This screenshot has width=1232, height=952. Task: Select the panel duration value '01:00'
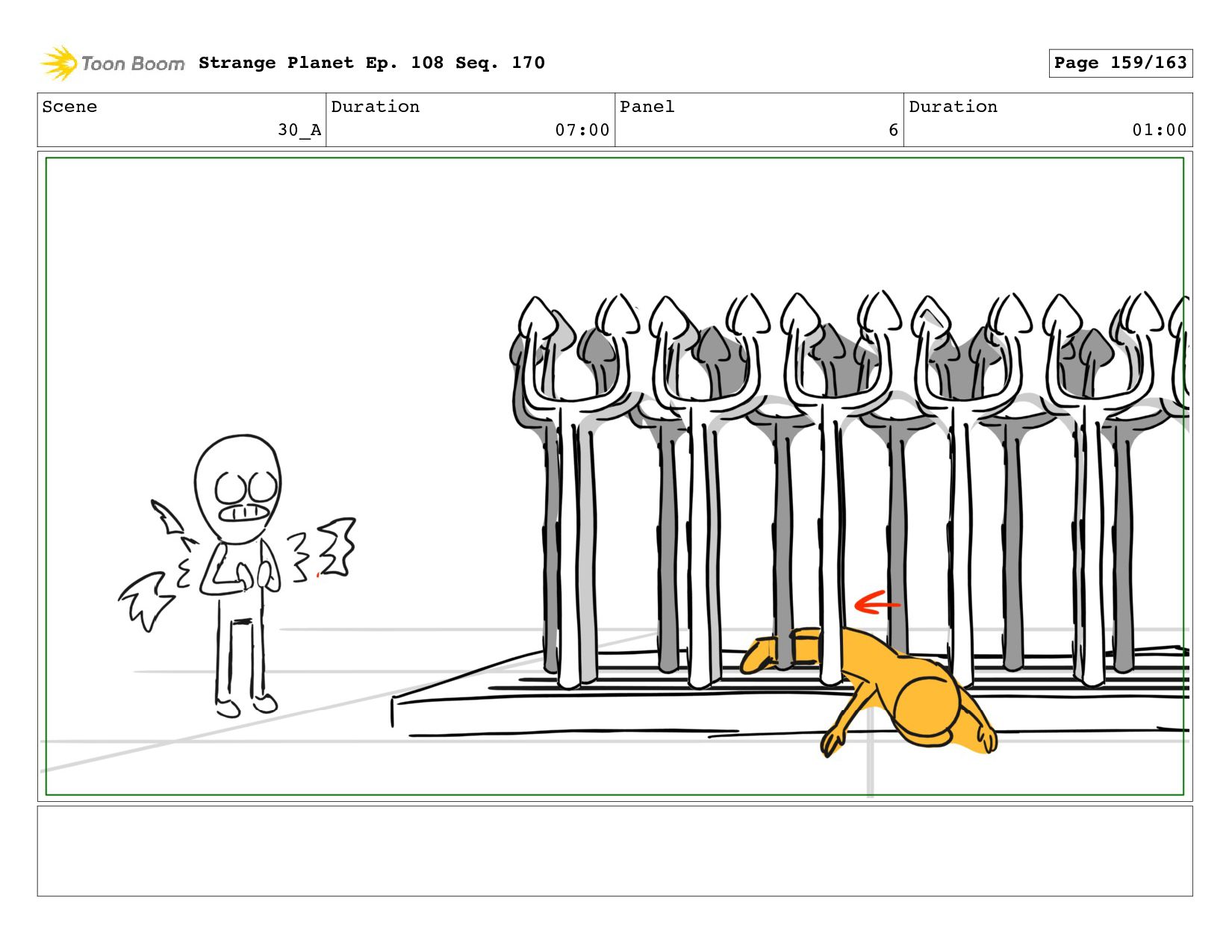tap(1160, 130)
